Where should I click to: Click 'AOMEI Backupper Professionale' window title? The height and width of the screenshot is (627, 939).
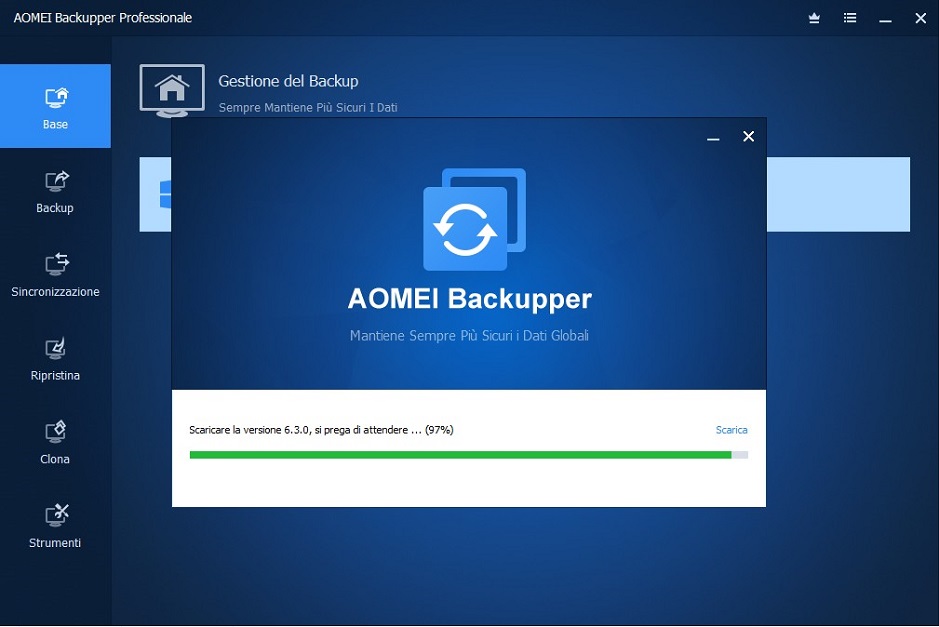[x=102, y=18]
